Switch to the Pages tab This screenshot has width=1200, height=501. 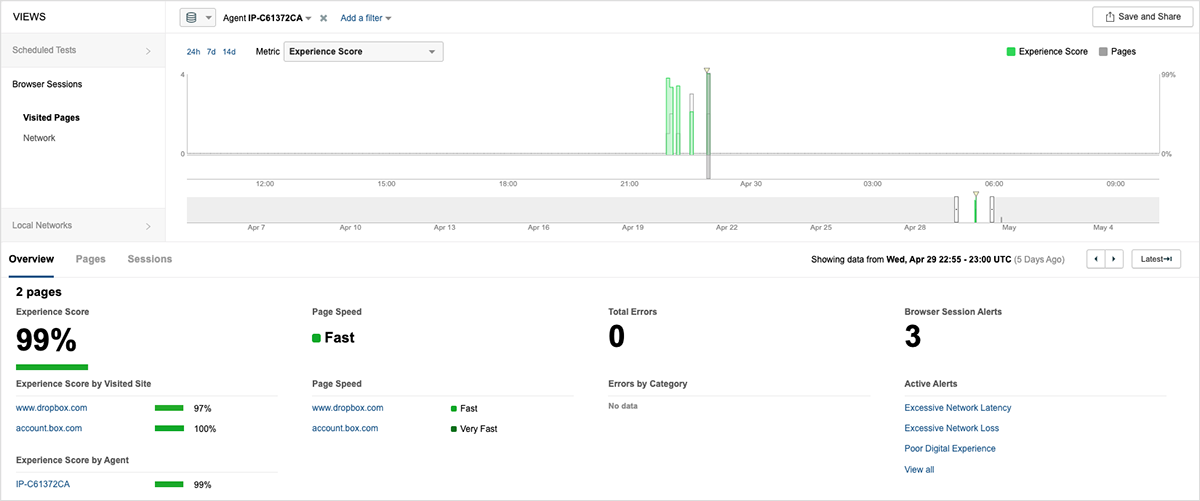pos(90,259)
